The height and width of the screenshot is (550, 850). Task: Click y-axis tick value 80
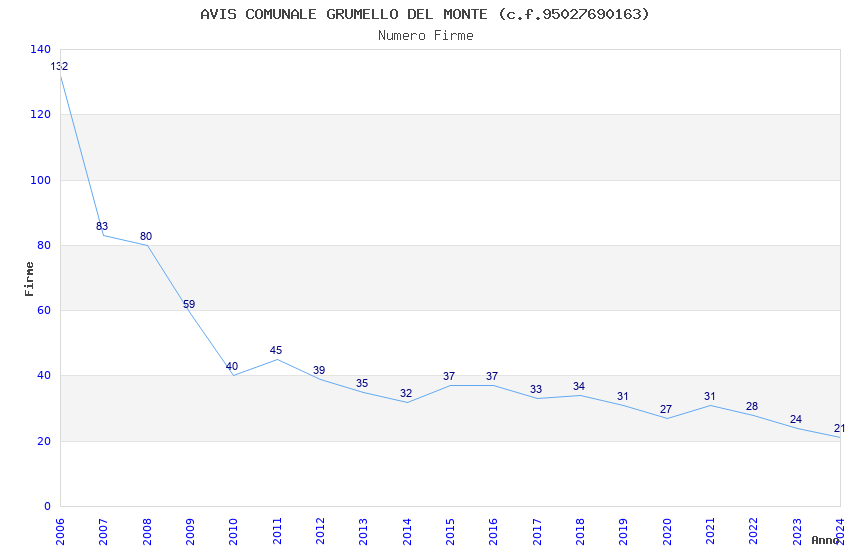coord(44,245)
